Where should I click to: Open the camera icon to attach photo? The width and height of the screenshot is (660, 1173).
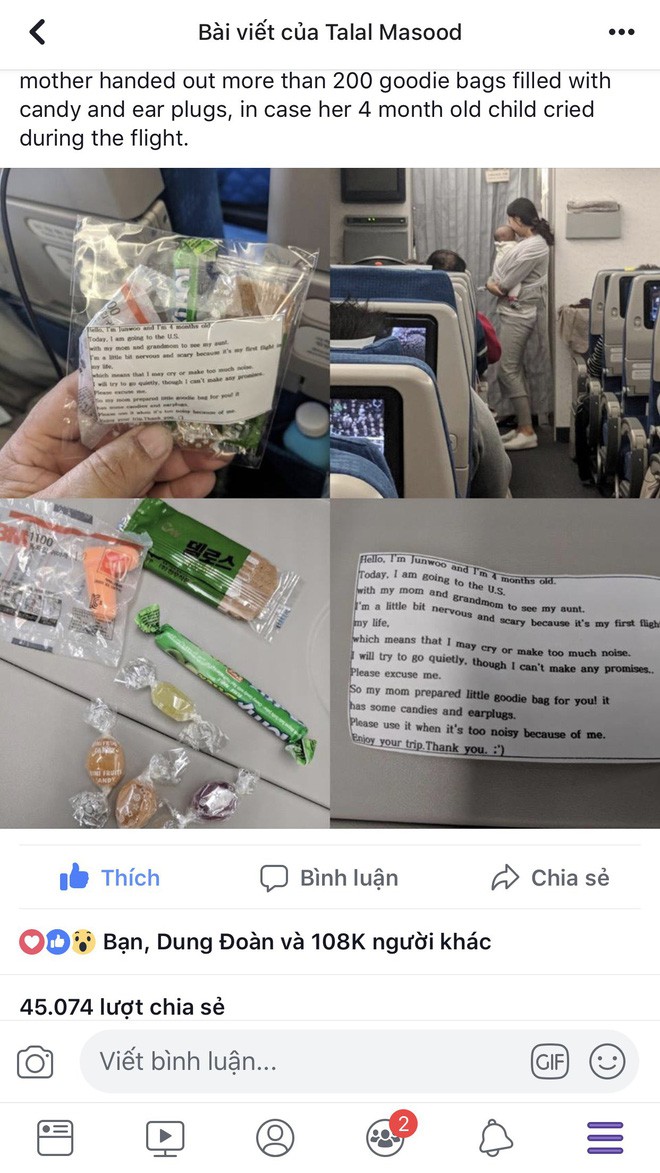tap(35, 1062)
